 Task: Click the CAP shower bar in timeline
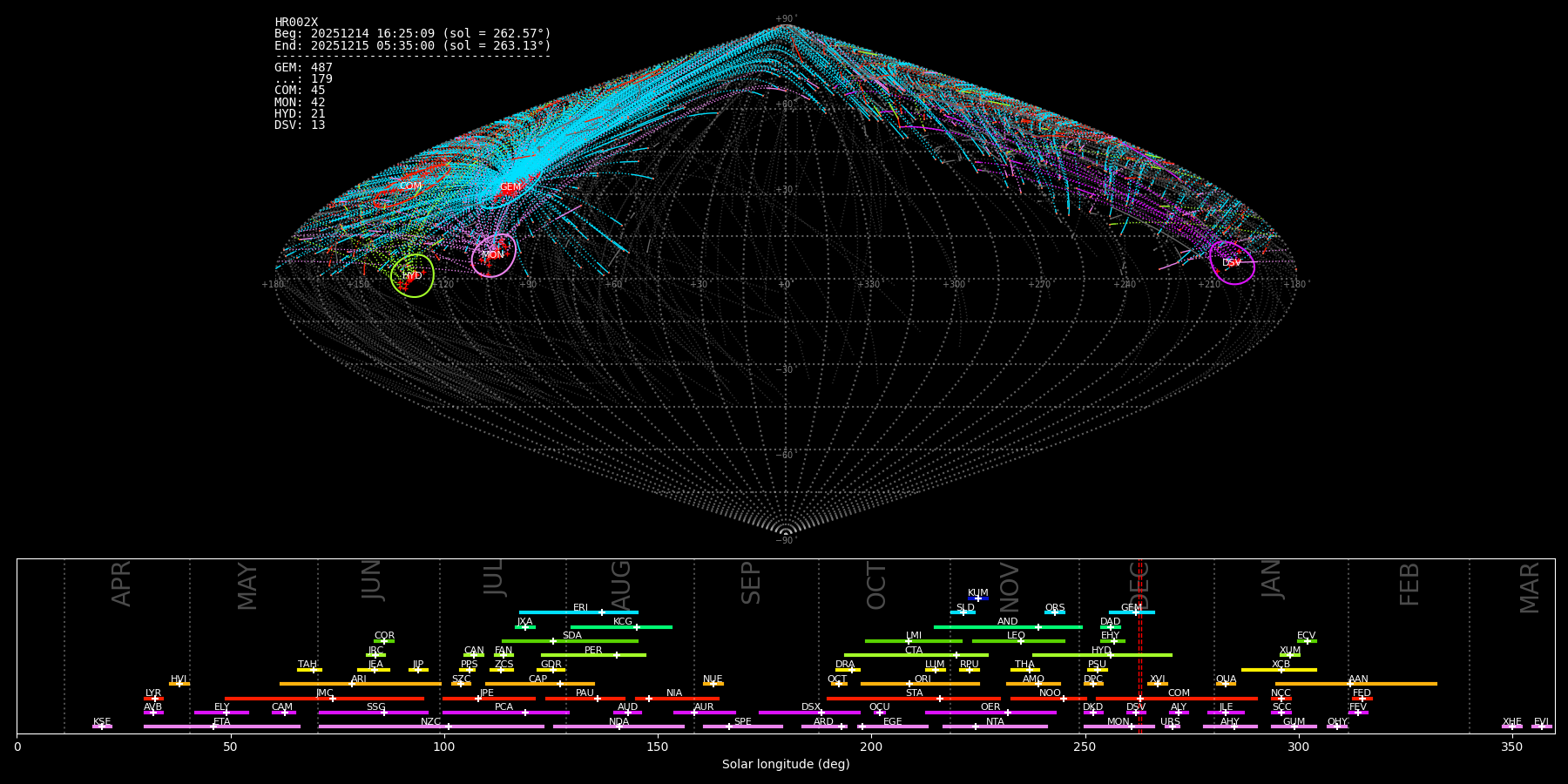tap(540, 684)
